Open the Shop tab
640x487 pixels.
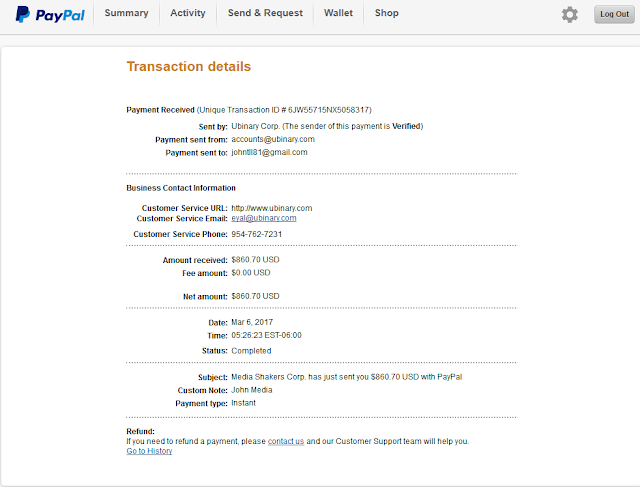387,13
